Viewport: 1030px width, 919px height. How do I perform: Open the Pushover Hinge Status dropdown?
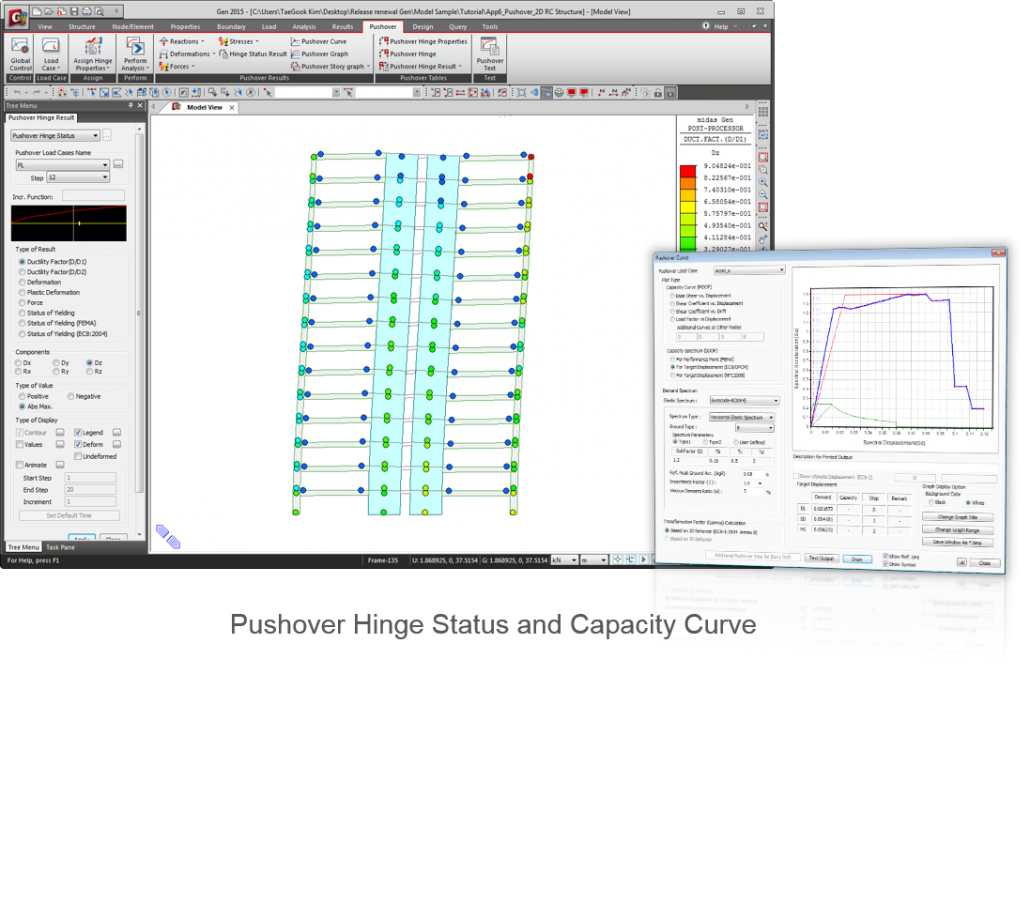55,135
